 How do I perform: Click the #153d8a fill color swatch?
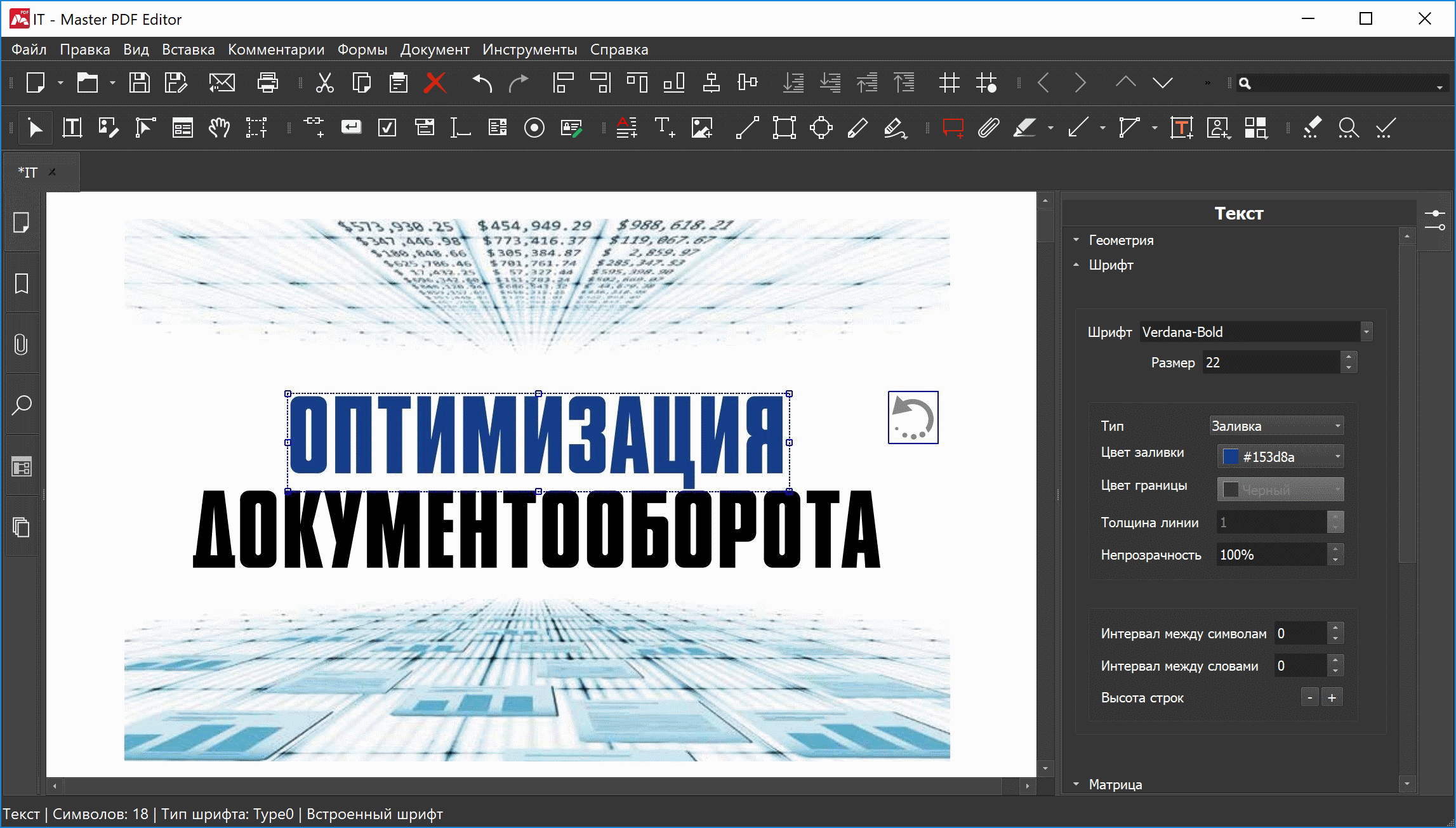1231,456
